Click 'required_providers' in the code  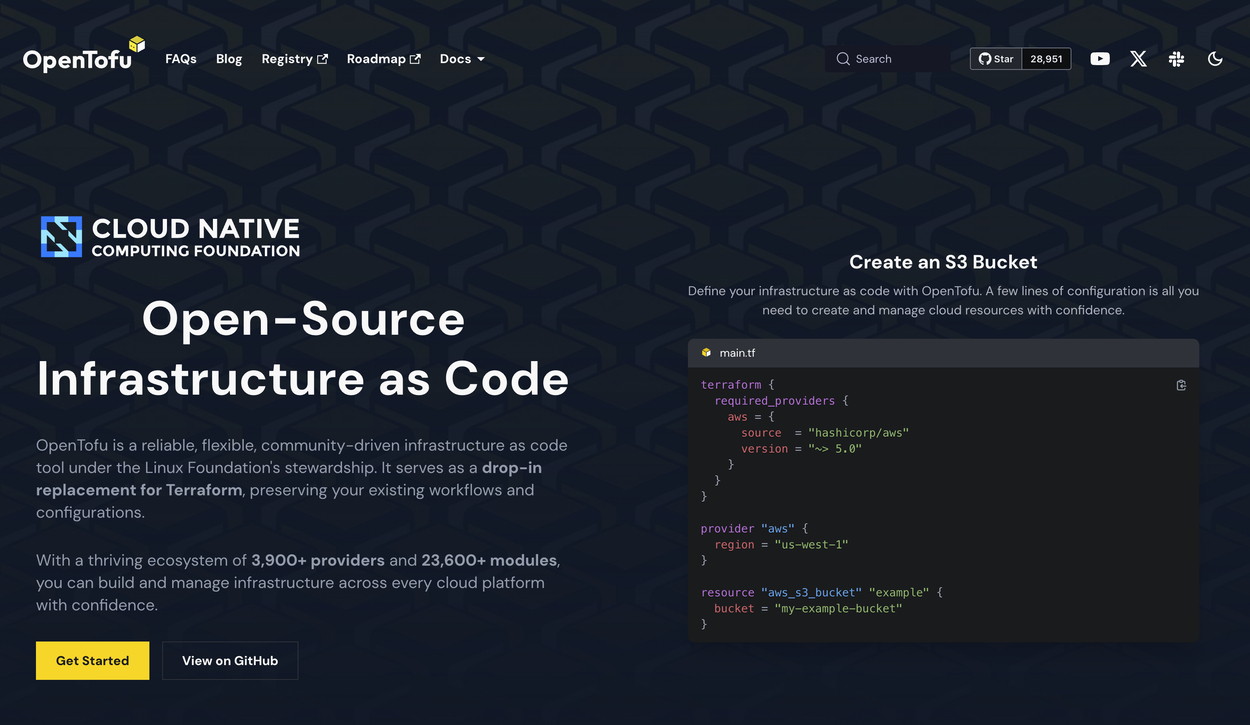pos(774,401)
